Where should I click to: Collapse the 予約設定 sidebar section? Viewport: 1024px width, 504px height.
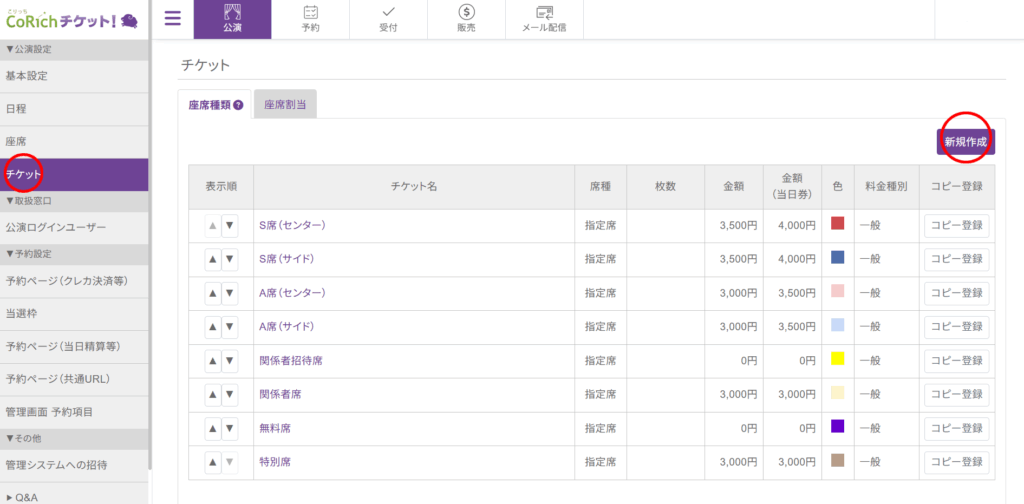(28, 253)
